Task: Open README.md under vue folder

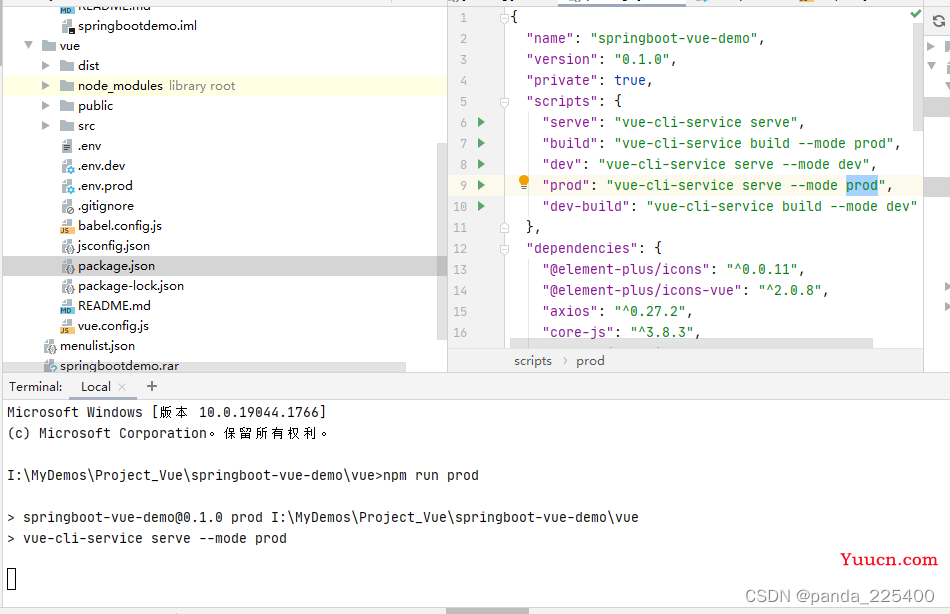Action: click(115, 305)
